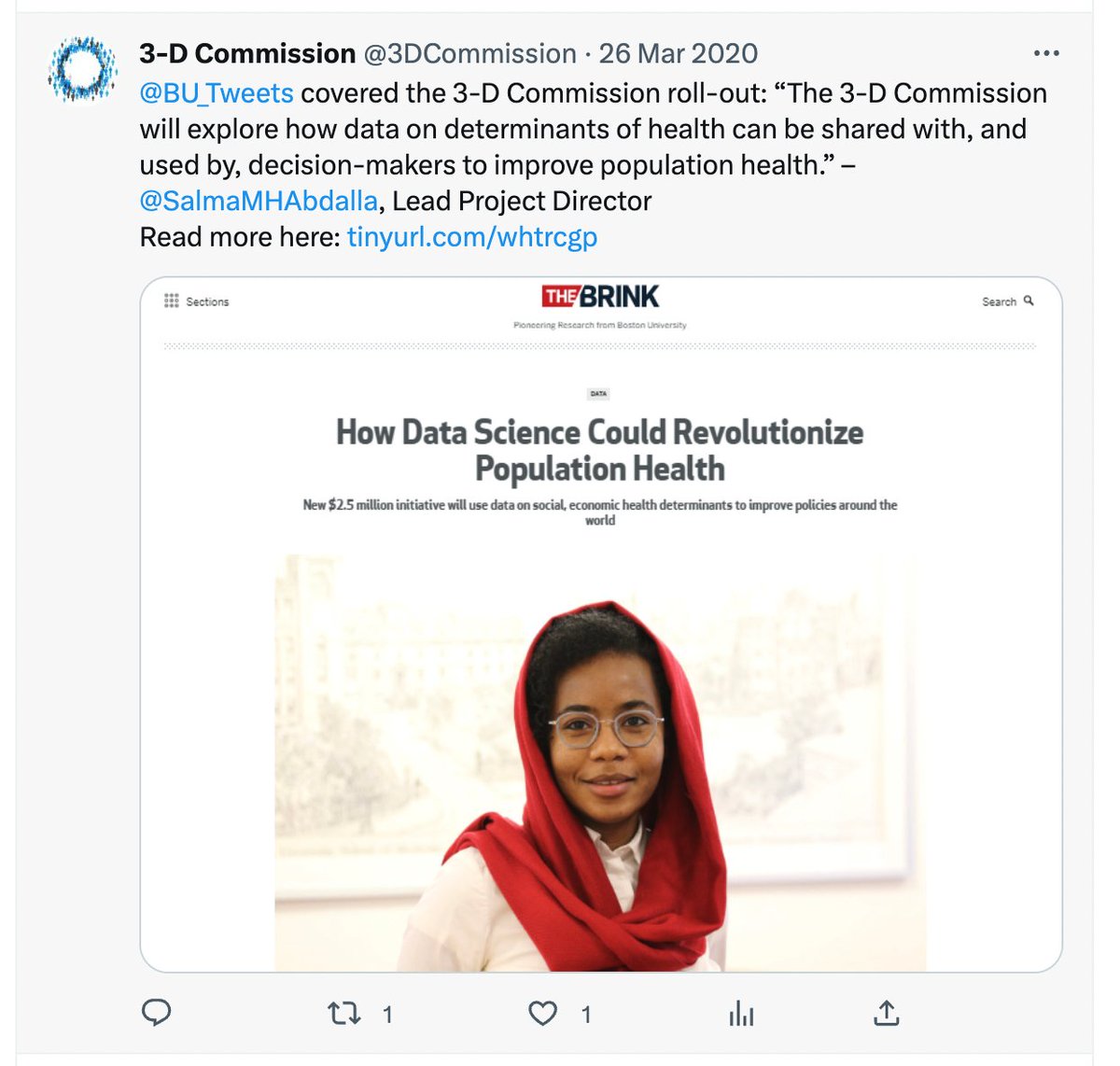View tweet analytics bar chart icon
Viewport: 1120px width, 1066px height.
742,1013
